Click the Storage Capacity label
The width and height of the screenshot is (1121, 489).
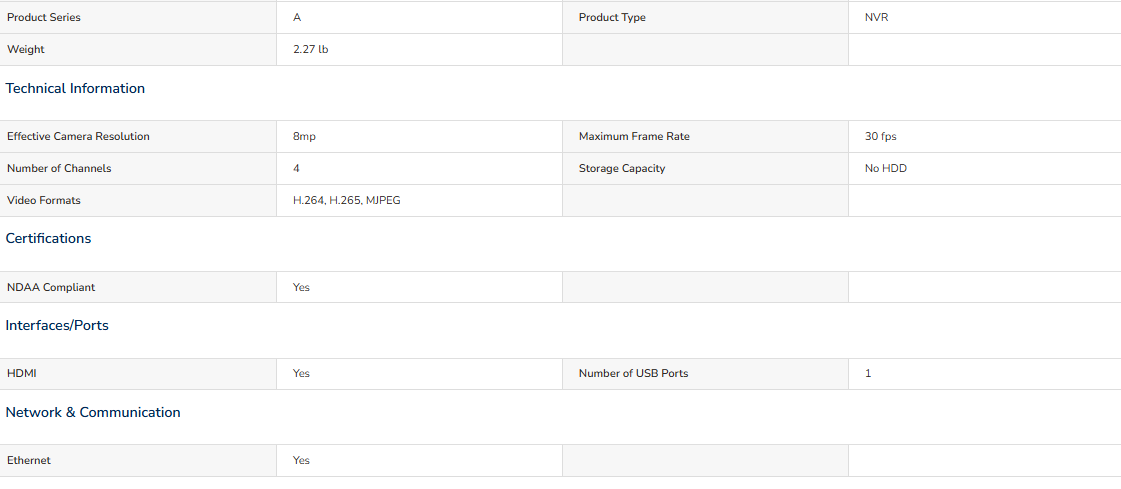click(622, 169)
